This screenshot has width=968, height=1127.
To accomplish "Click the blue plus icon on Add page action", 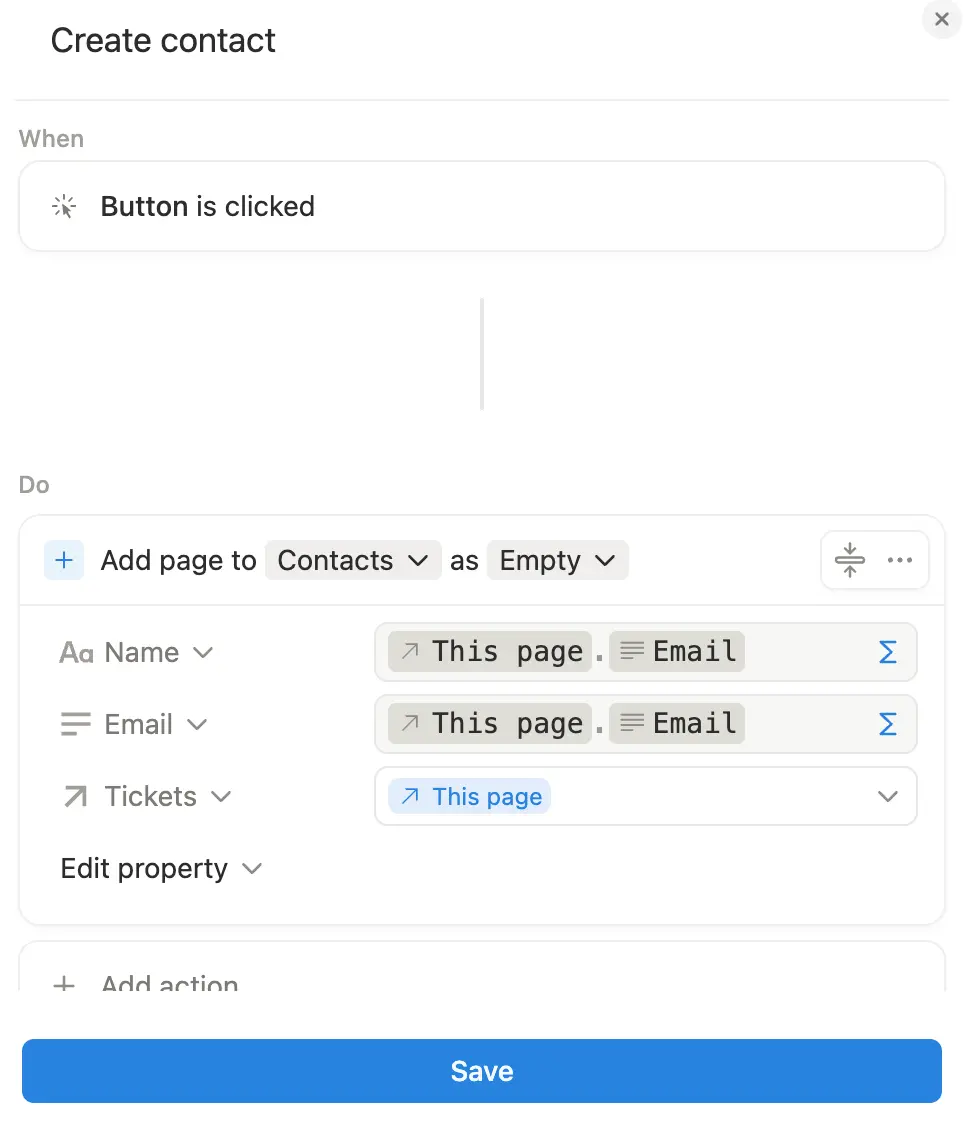I will [64, 560].
